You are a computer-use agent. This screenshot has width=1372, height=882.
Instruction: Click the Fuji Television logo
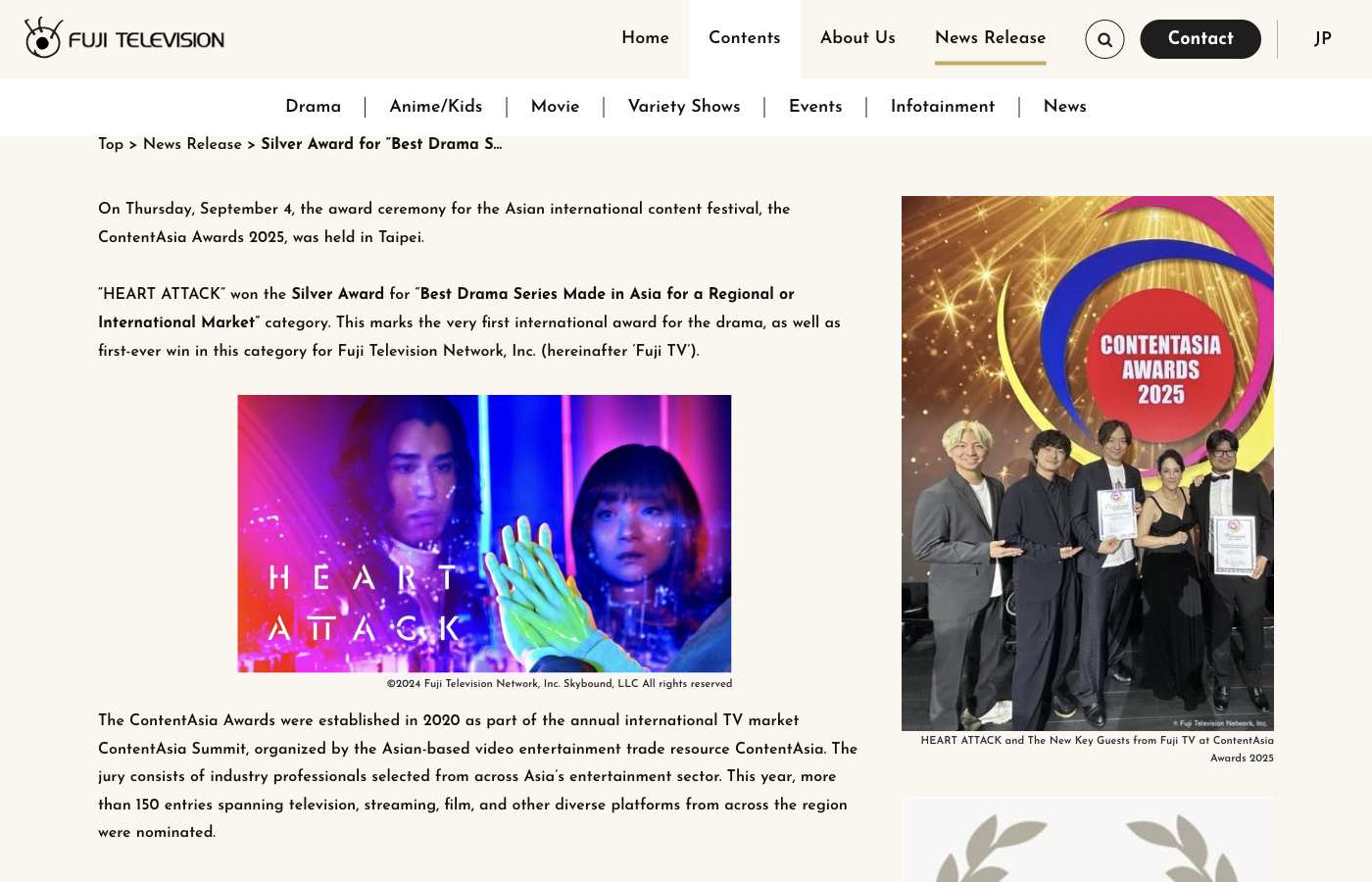pos(124,38)
